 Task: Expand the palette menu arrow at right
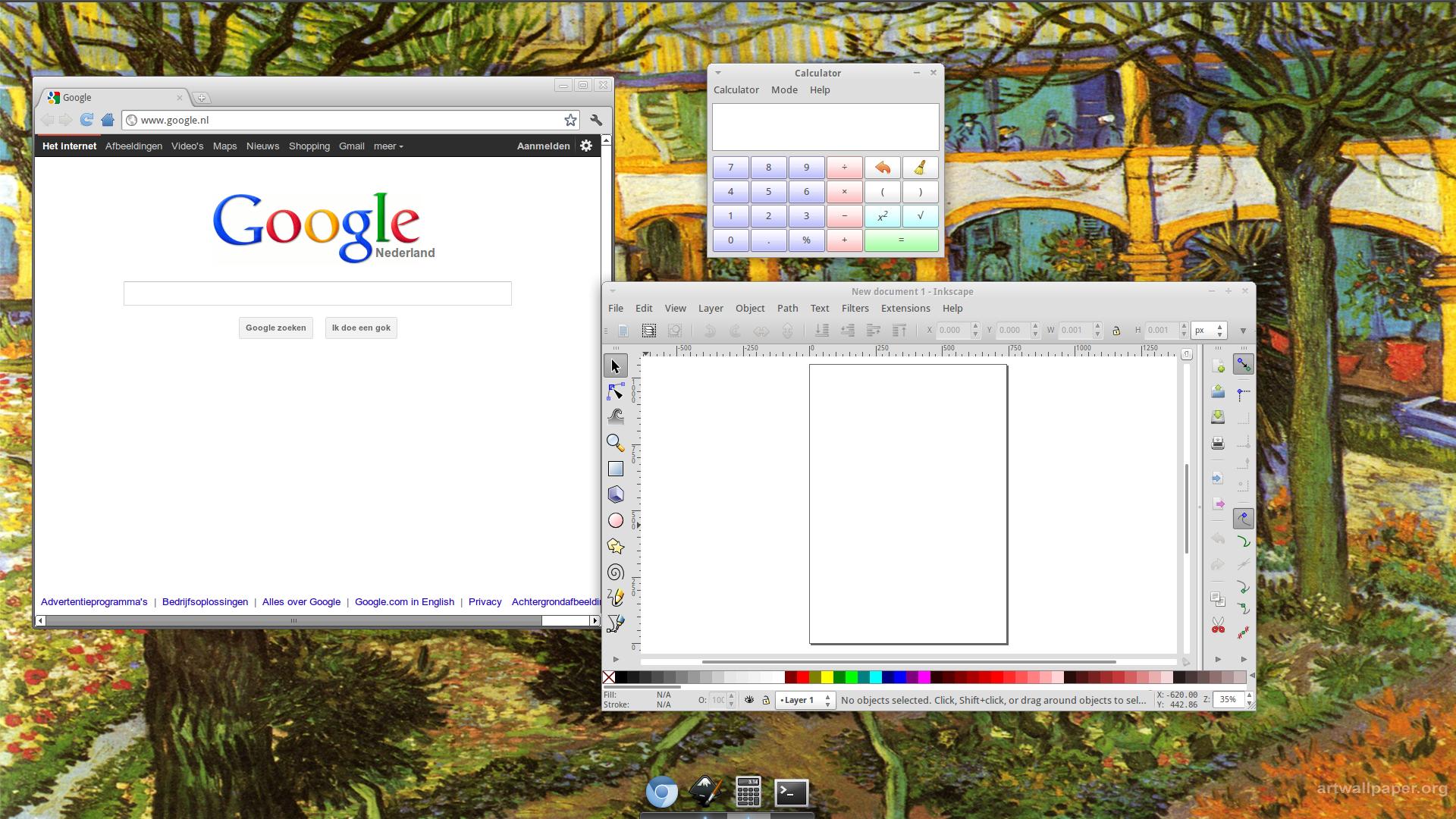point(1251,676)
